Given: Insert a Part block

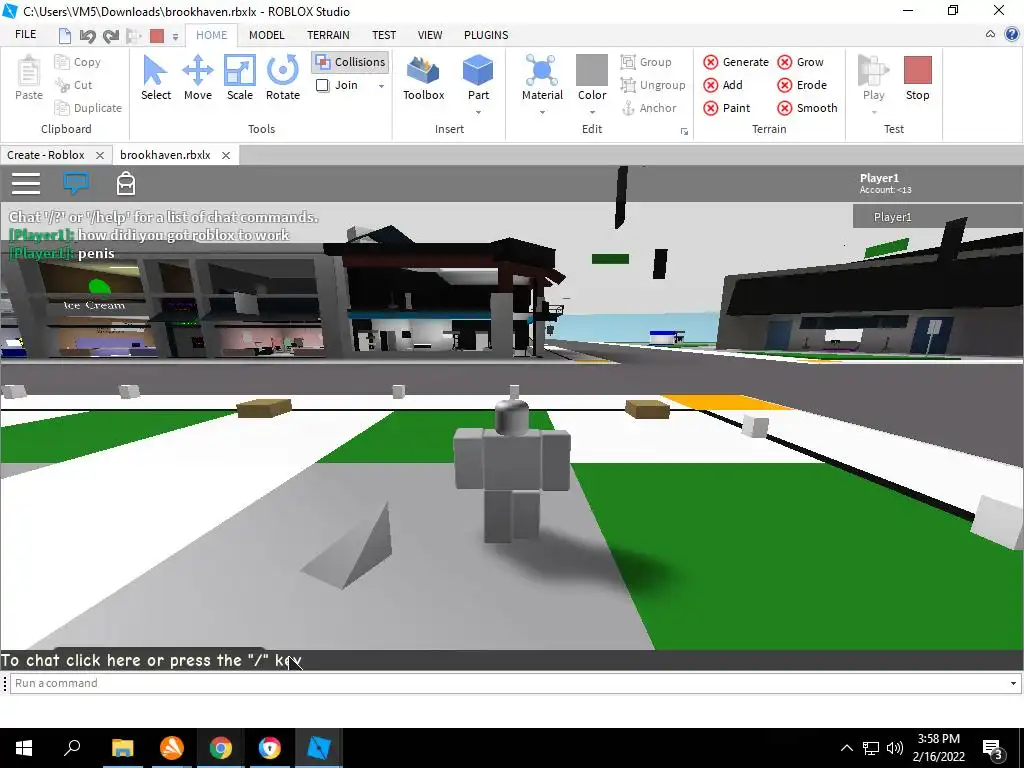Looking at the screenshot, I should [478, 78].
